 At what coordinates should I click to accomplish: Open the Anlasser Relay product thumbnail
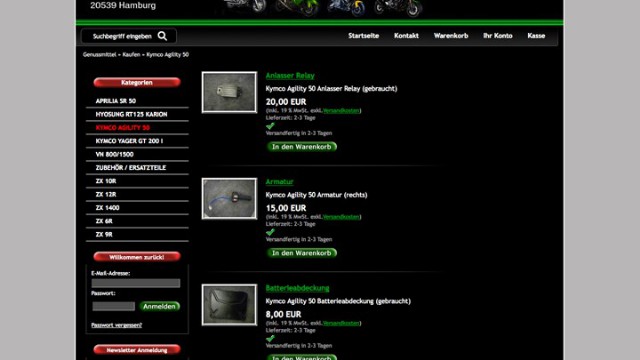(229, 92)
